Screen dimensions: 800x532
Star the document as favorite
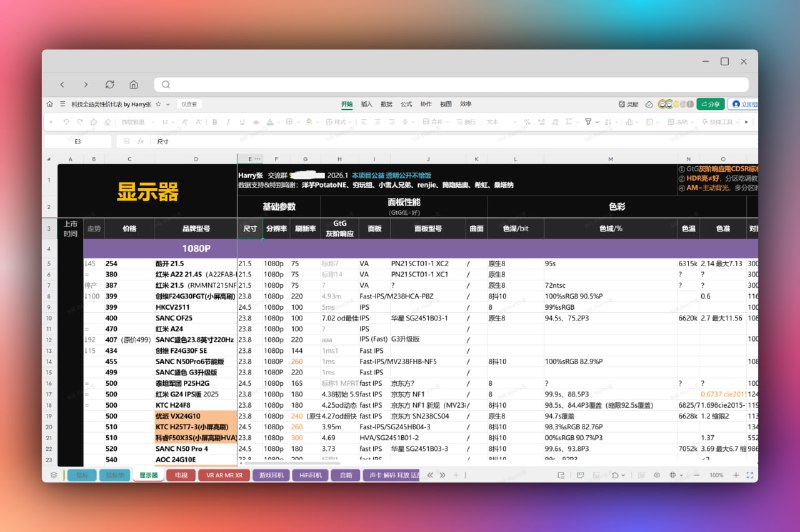[x=159, y=104]
